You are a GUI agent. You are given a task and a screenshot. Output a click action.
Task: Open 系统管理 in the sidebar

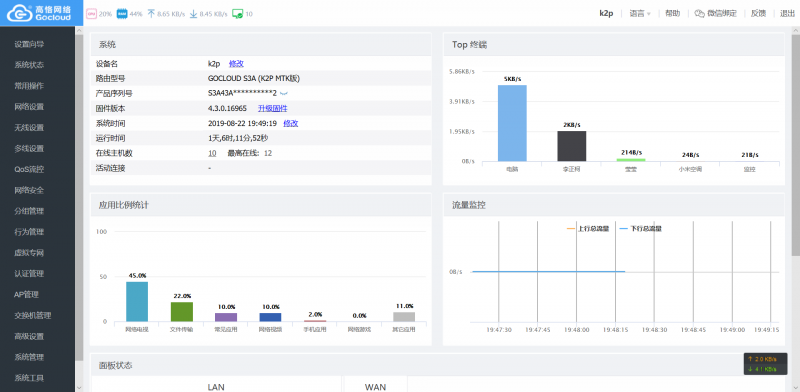point(29,357)
